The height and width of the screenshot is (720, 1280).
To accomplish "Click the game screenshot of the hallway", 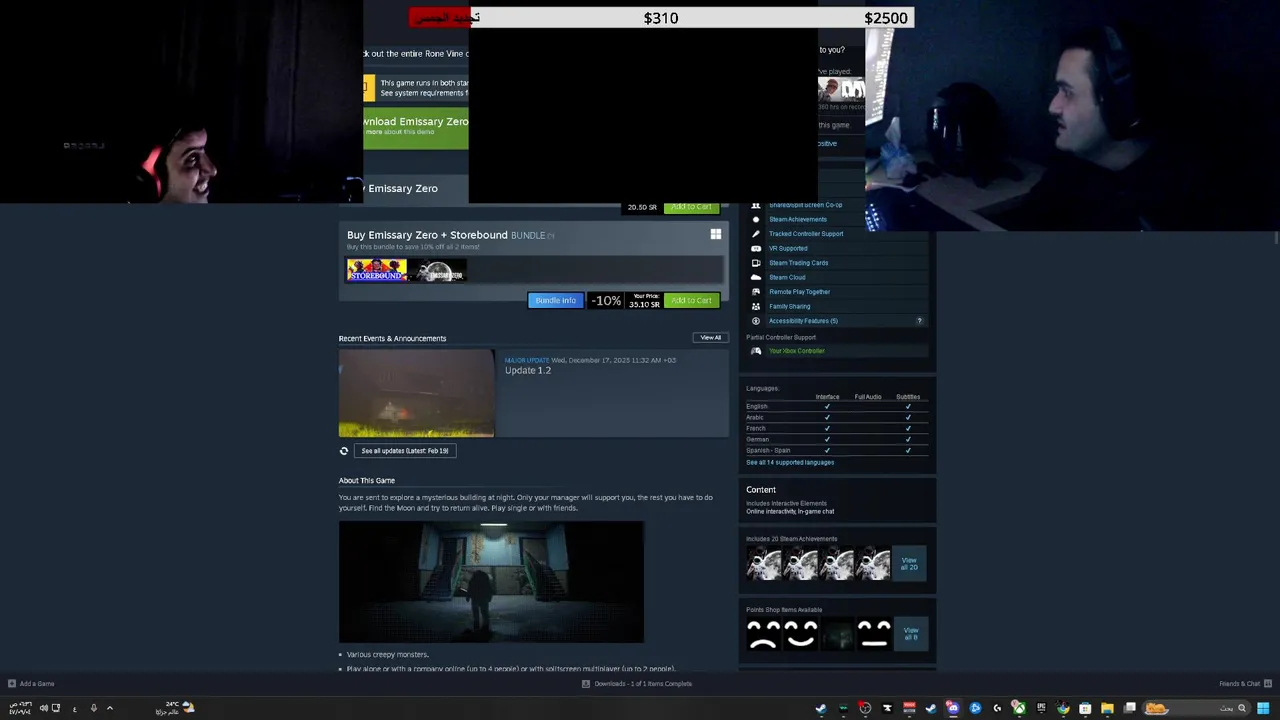I will pyautogui.click(x=491, y=582).
